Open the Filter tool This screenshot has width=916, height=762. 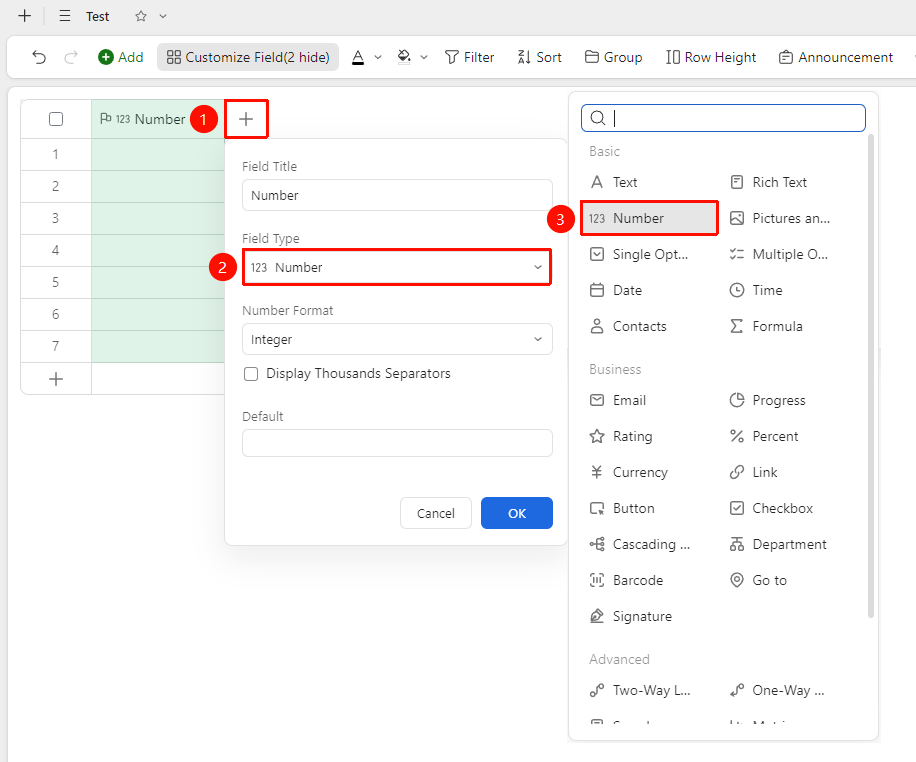(x=469, y=57)
